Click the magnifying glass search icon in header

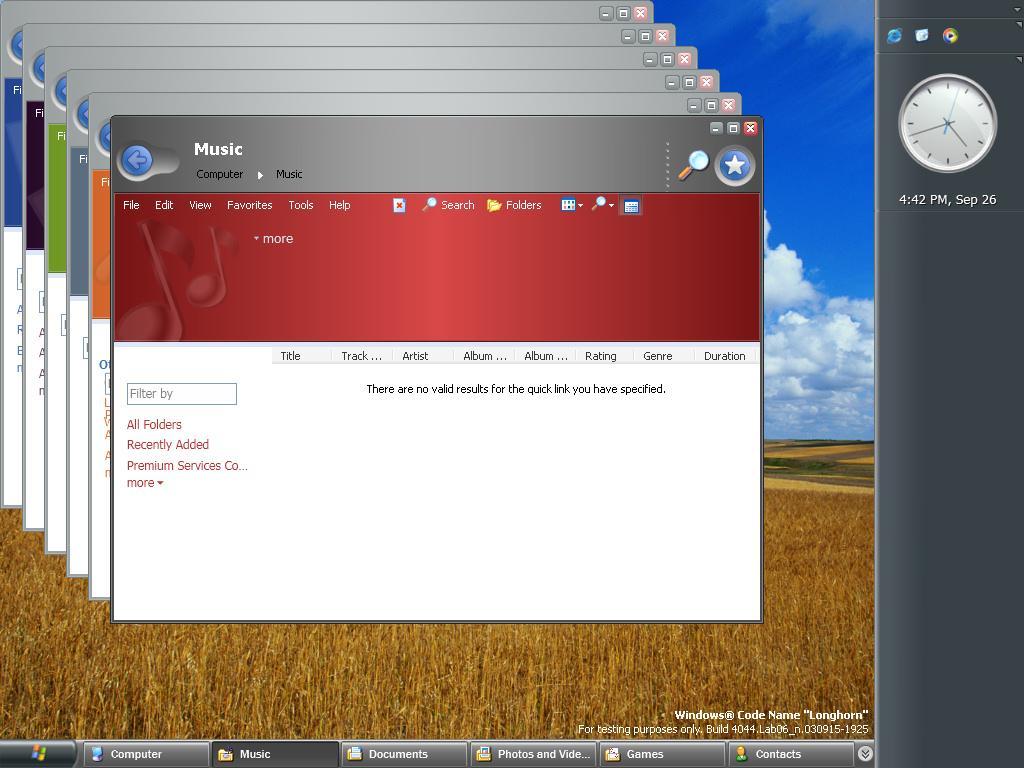pyautogui.click(x=694, y=165)
